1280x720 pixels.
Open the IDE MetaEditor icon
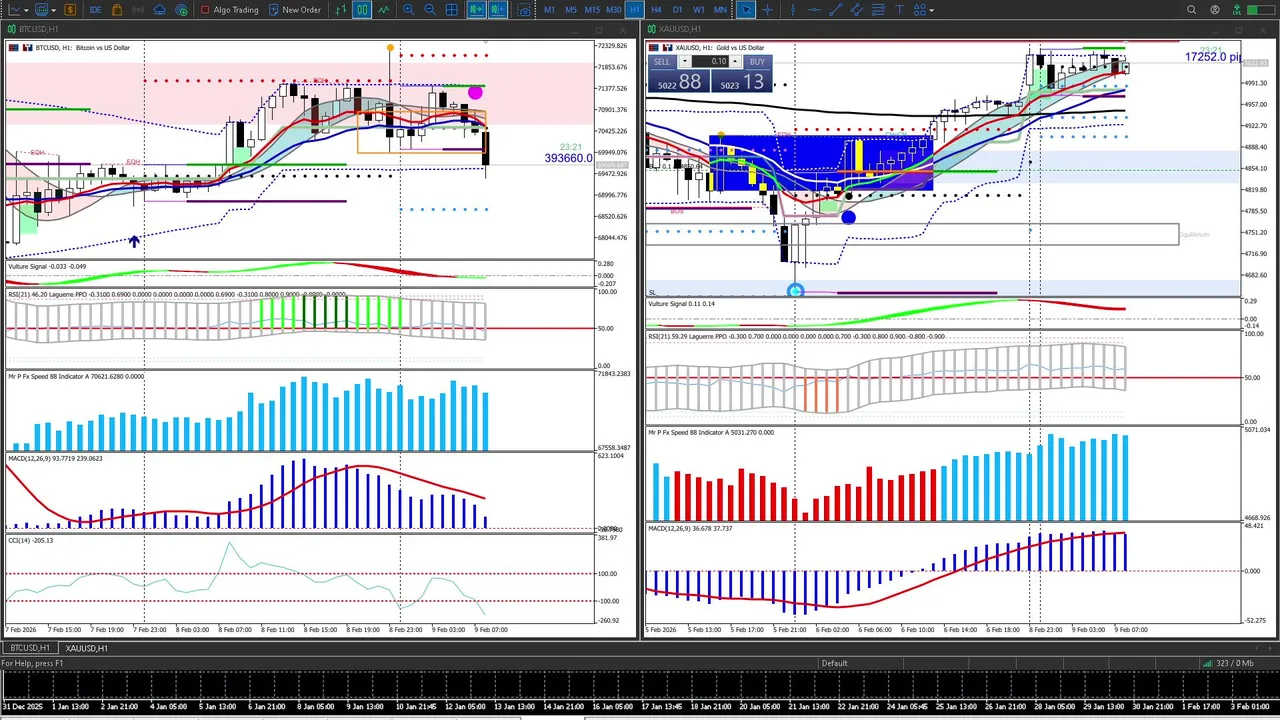pos(95,9)
